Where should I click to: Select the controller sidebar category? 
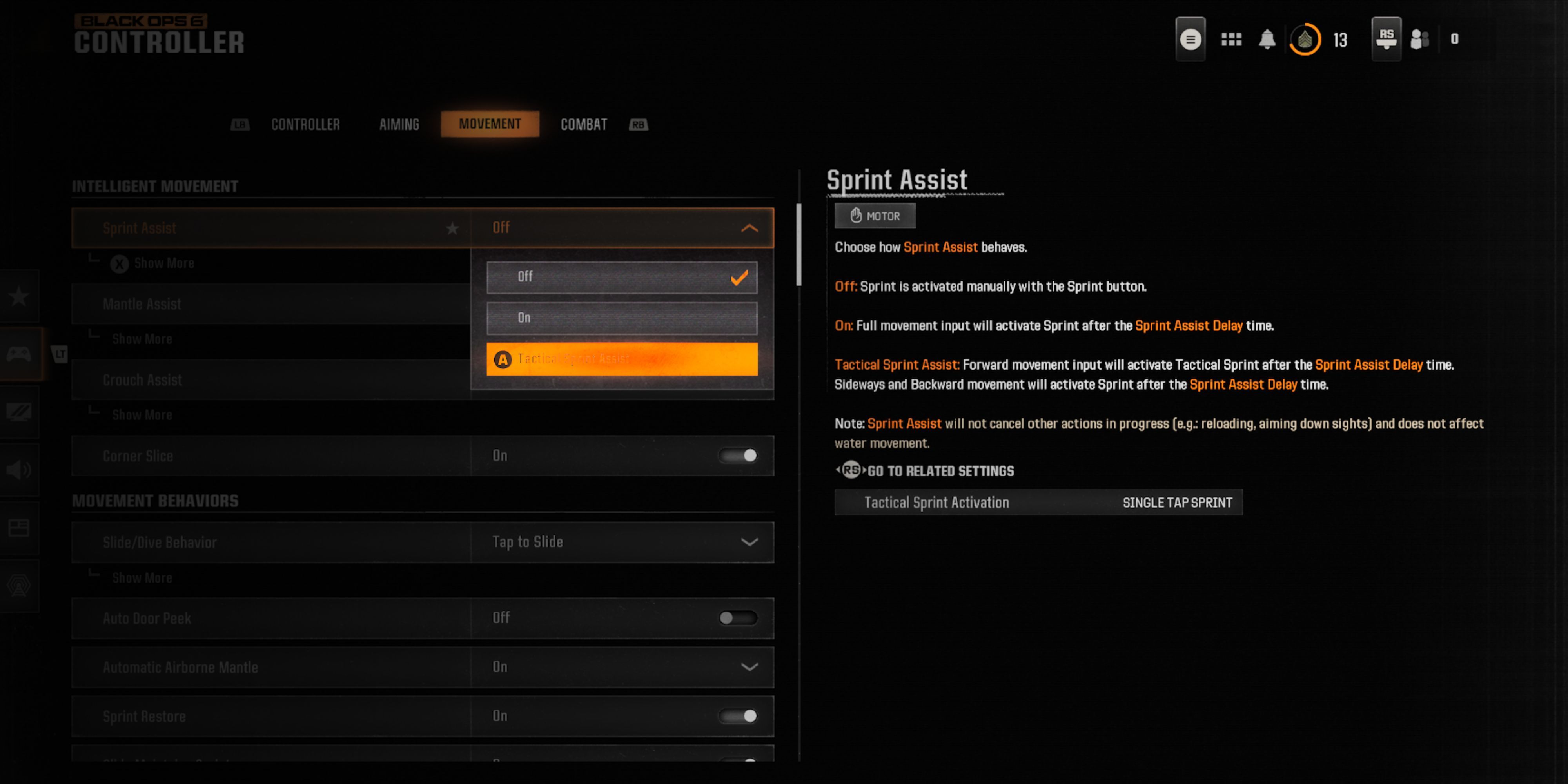tap(19, 354)
